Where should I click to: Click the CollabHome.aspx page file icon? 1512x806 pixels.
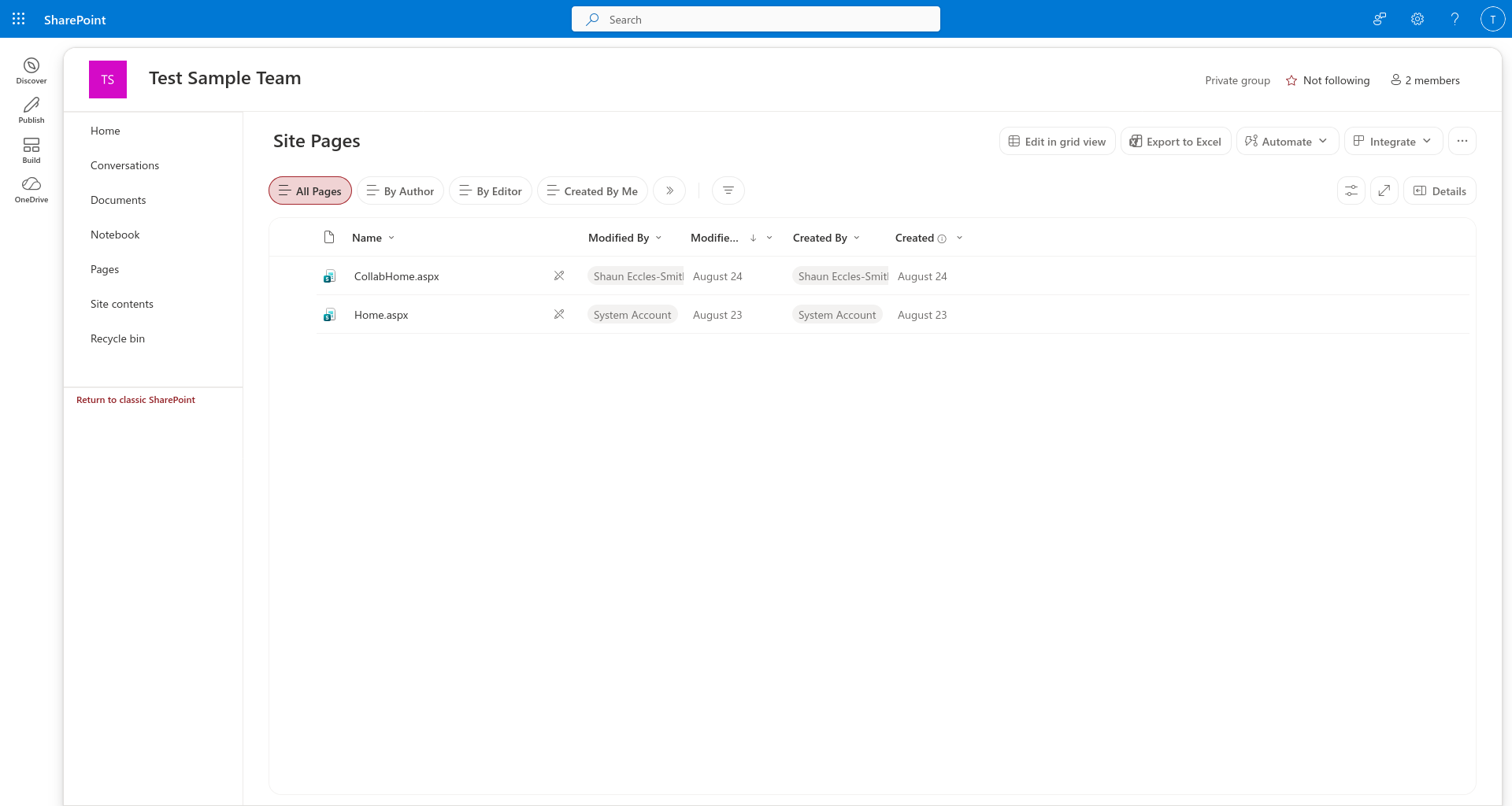330,276
